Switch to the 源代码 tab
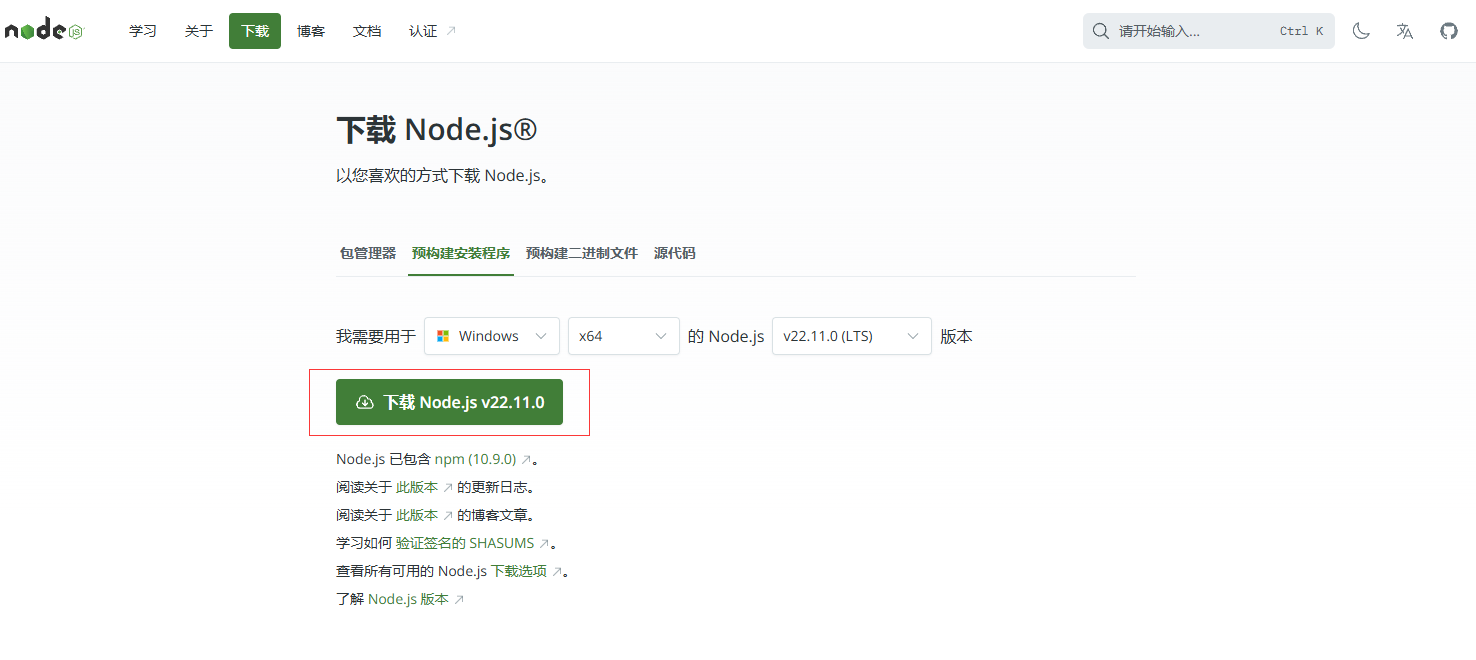The height and width of the screenshot is (660, 1476). 675,253
